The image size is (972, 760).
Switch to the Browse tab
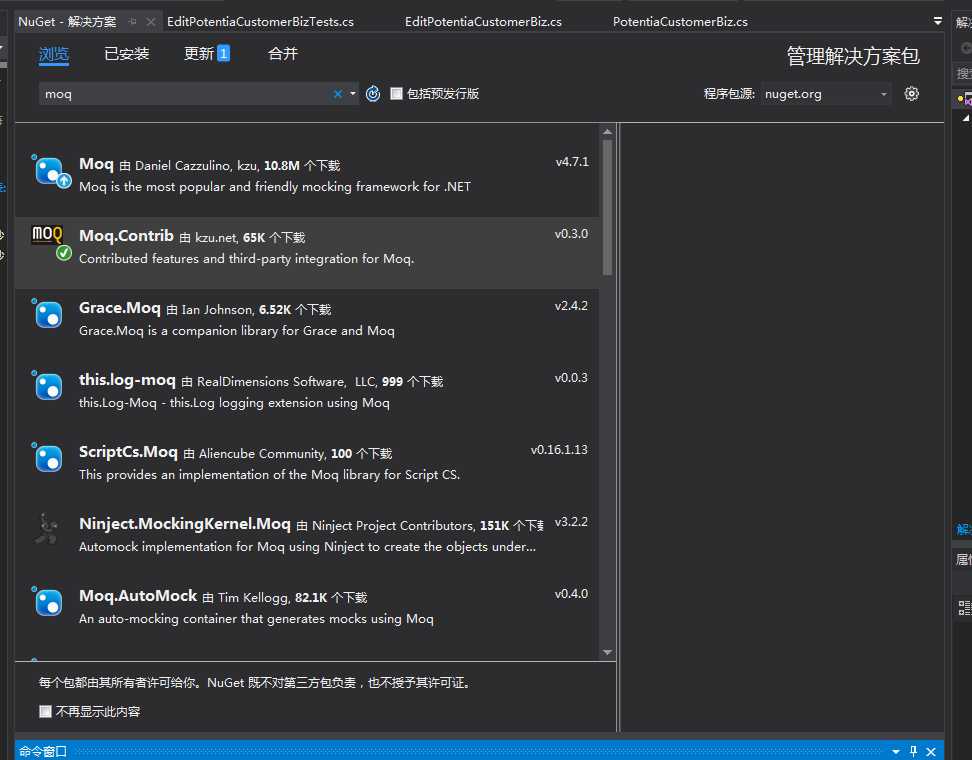54,54
